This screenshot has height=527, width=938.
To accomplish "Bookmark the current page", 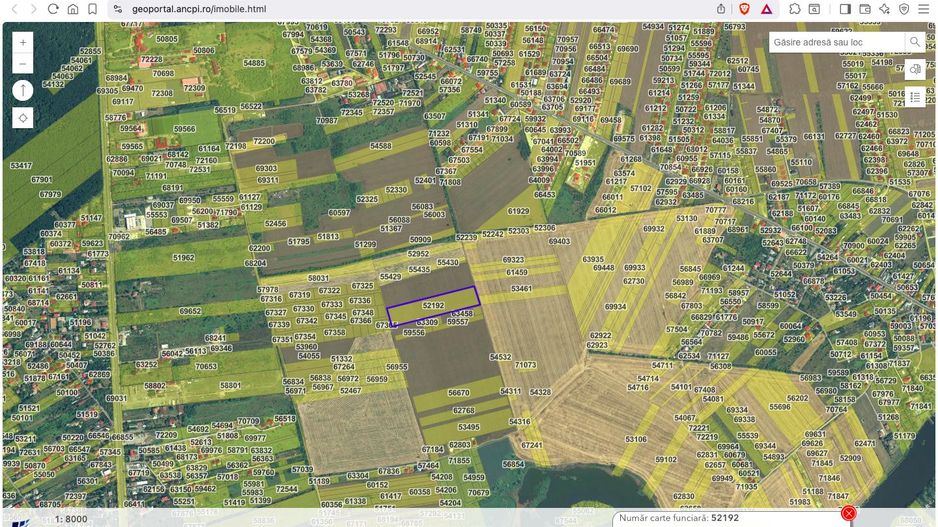I will pyautogui.click(x=92, y=9).
